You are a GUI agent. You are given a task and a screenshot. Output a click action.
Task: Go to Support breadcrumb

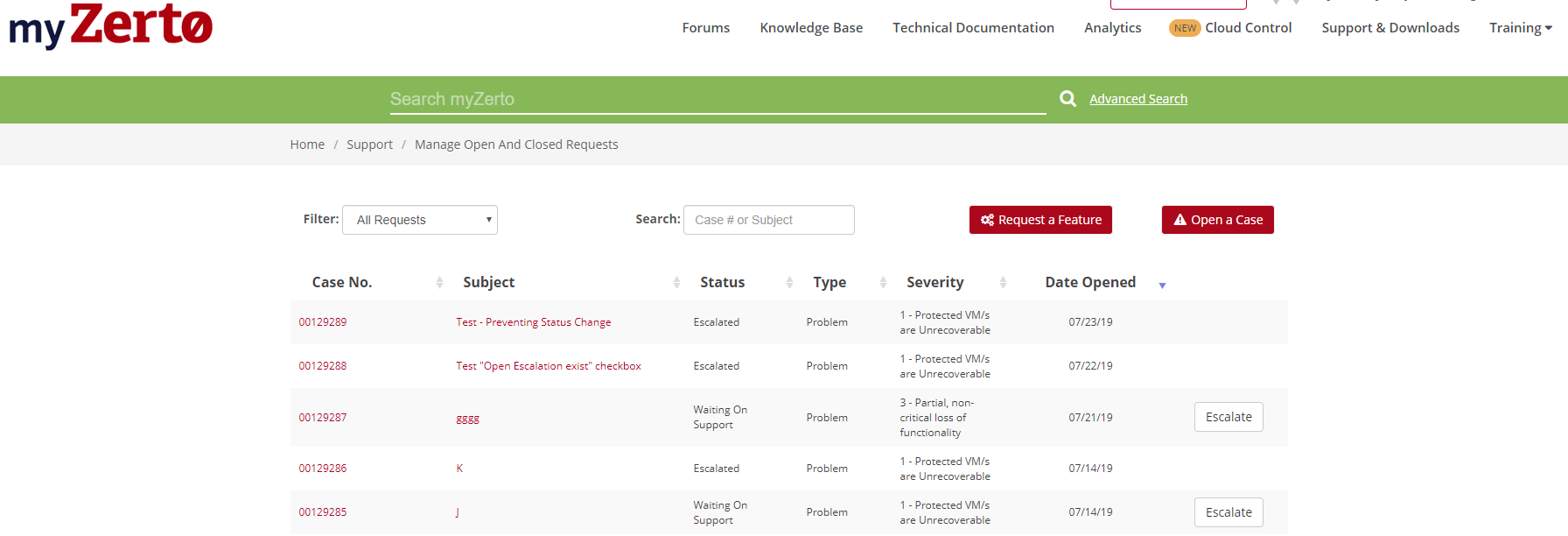point(369,145)
